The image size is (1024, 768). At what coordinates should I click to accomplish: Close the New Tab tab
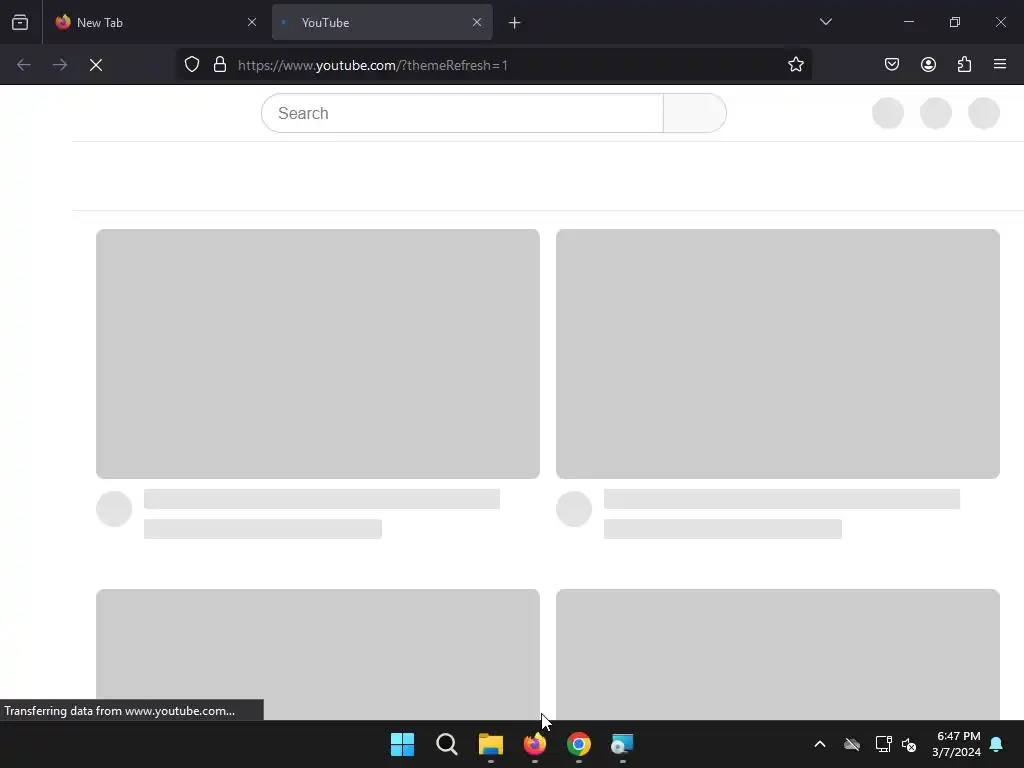point(252,22)
